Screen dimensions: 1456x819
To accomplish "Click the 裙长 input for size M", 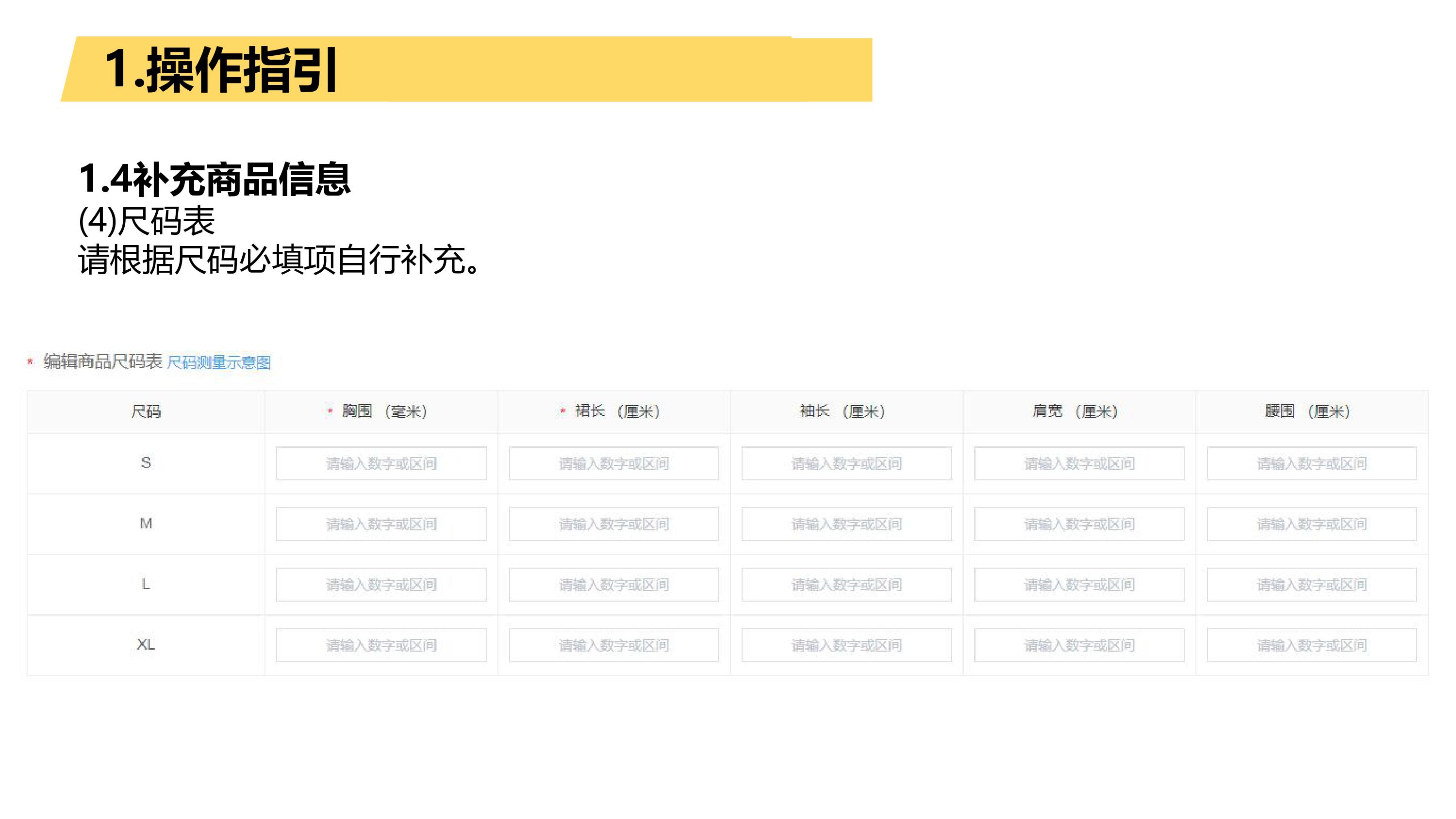I will [x=614, y=524].
